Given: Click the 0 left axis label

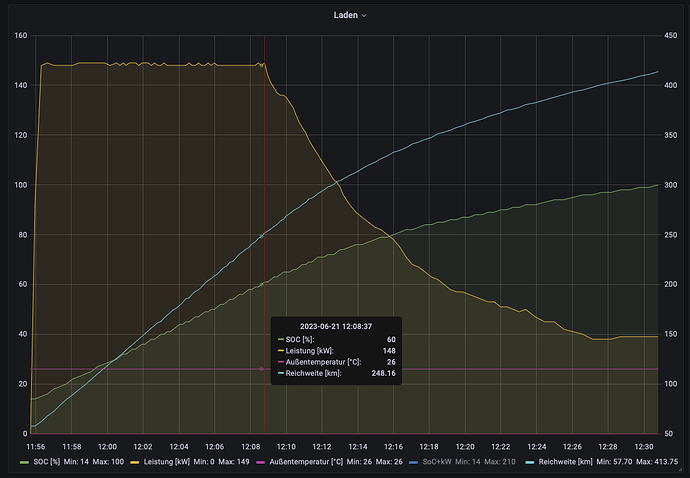Looking at the screenshot, I should [x=25, y=434].
